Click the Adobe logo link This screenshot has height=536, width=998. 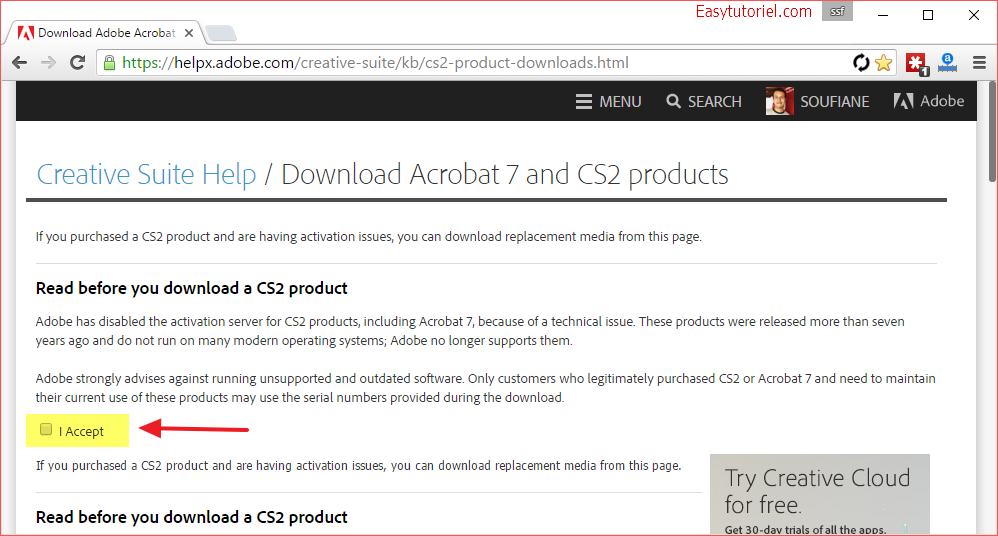pyautogui.click(x=929, y=101)
